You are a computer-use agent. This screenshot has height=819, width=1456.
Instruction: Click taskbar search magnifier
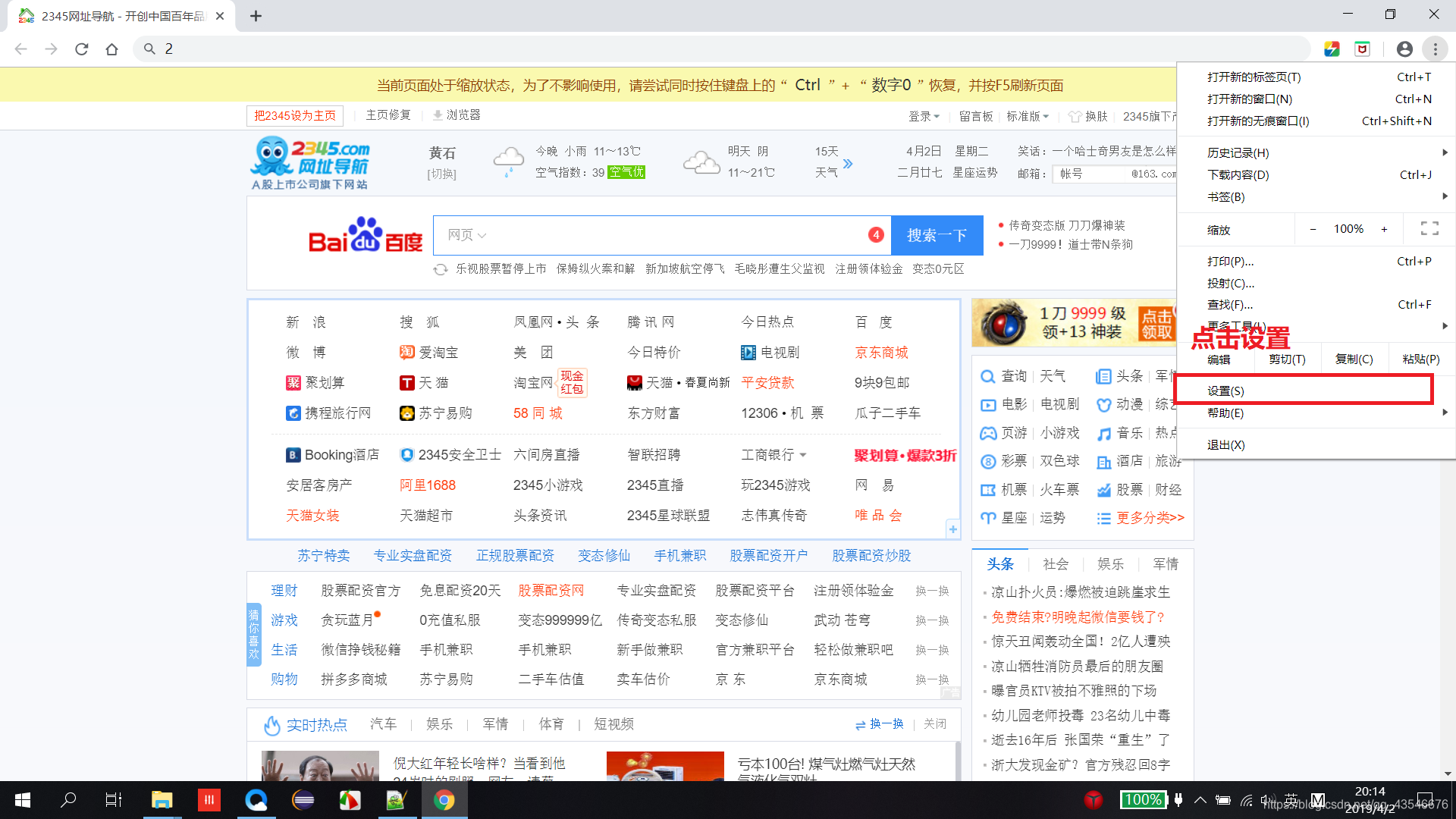[68, 800]
